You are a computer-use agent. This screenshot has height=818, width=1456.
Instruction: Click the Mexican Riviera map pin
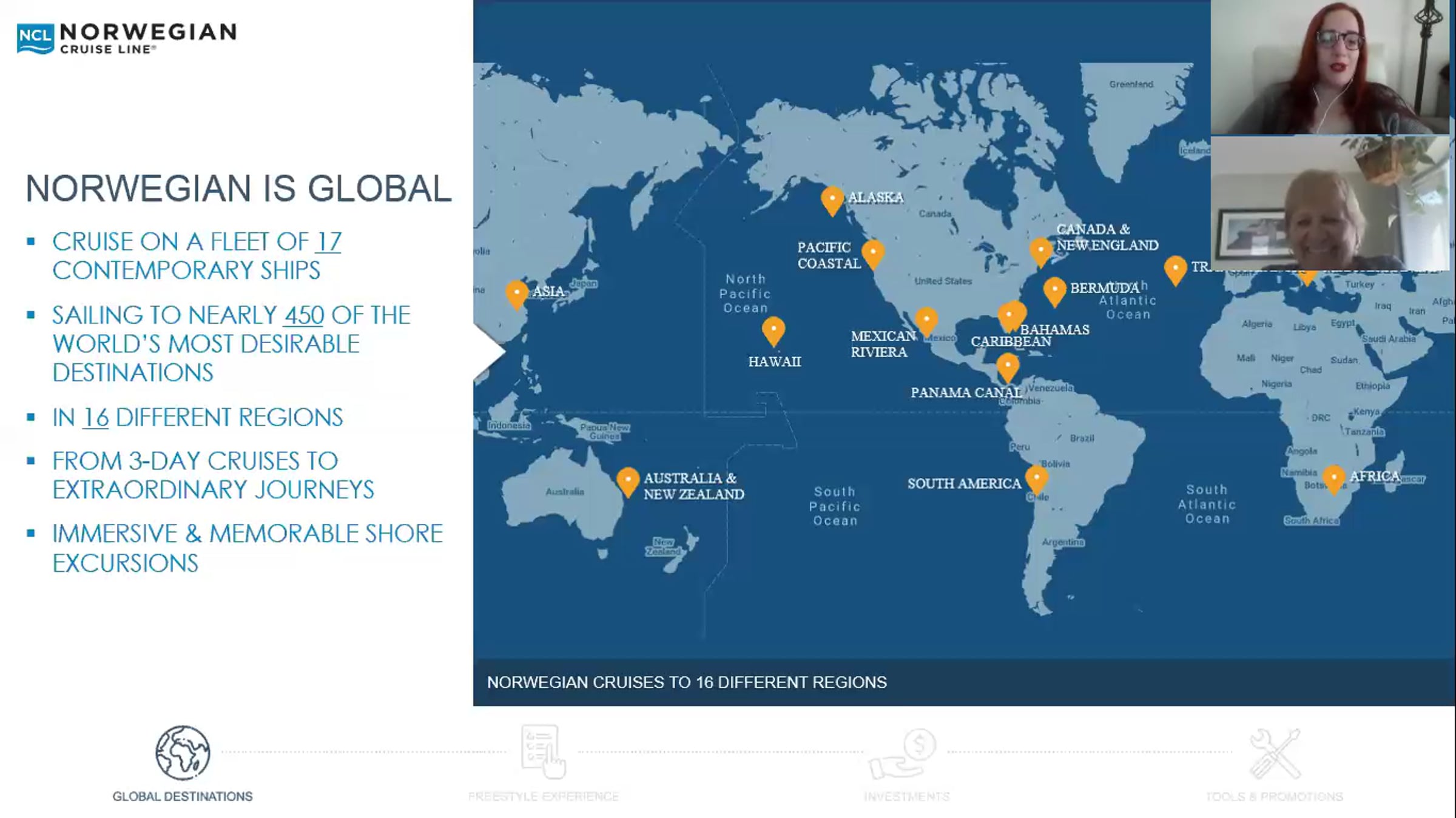tap(926, 322)
